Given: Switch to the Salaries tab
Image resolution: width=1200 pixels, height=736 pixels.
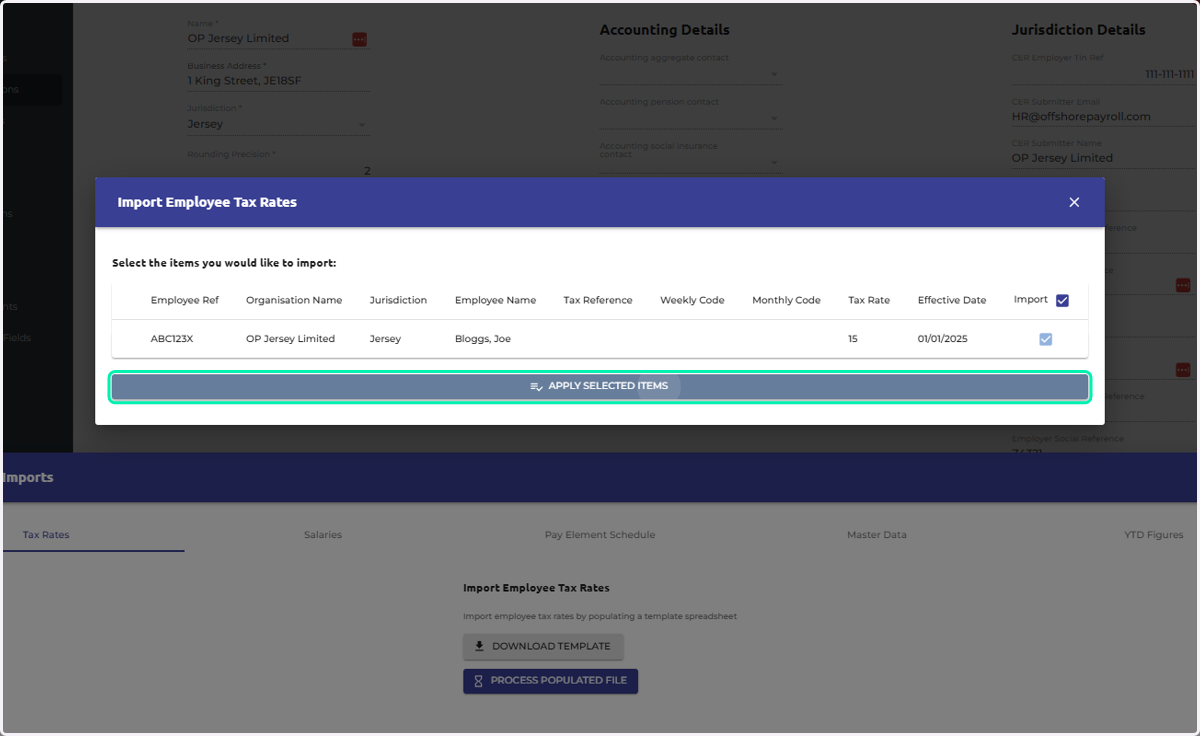Looking at the screenshot, I should tap(323, 535).
